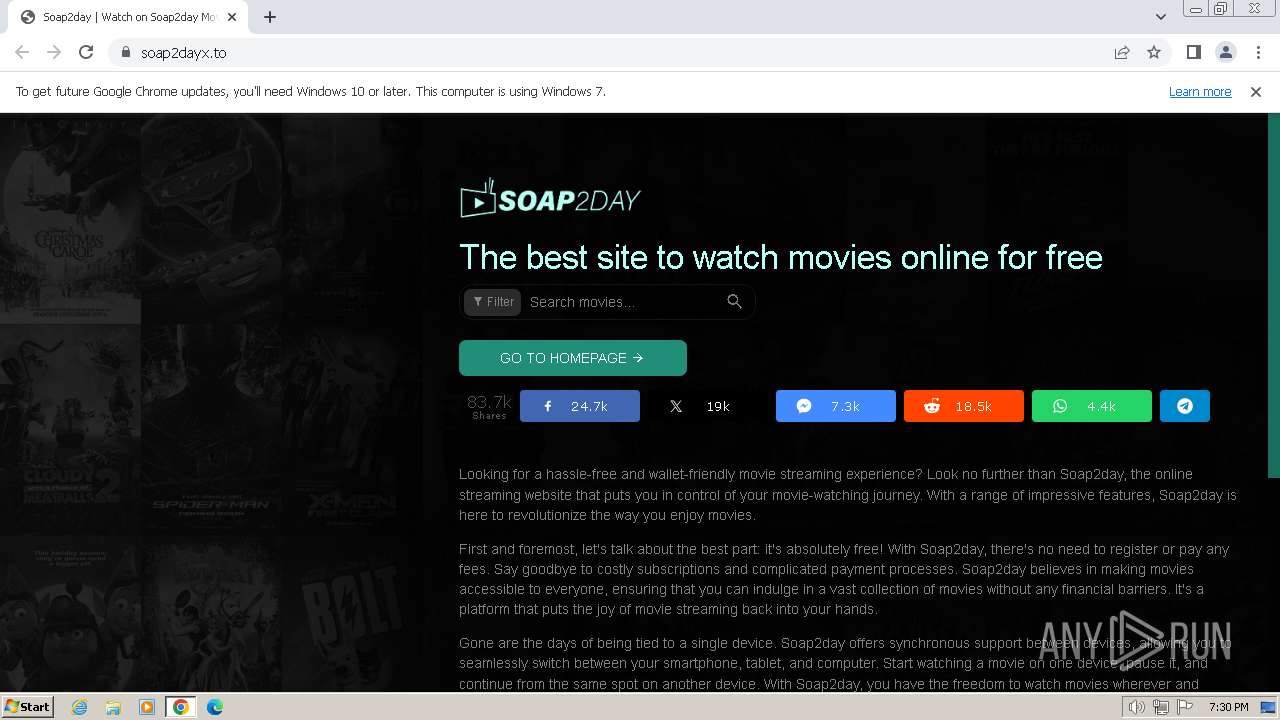The width and height of the screenshot is (1280, 720).
Task: Click the 7:30 PM clock
Action: 1229,707
